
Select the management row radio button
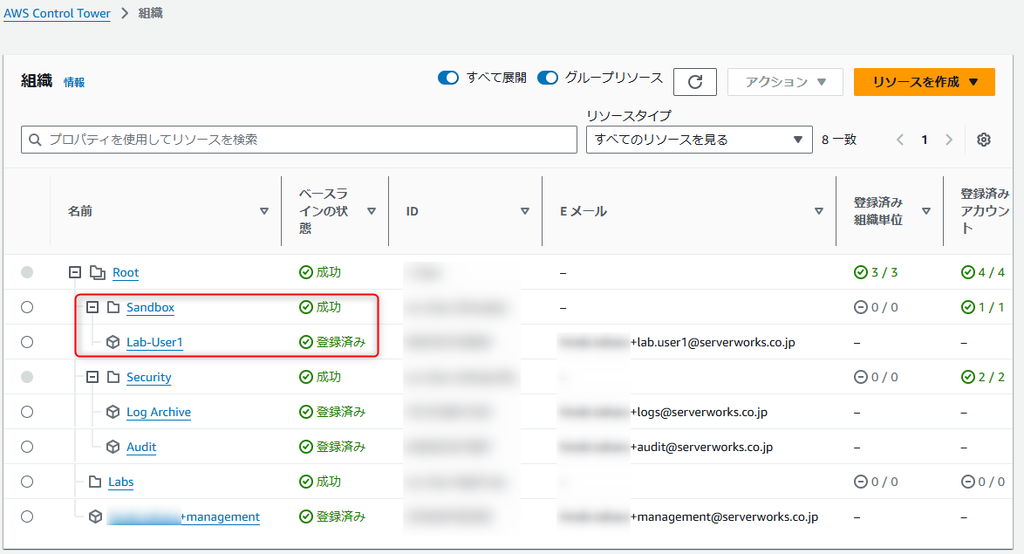(x=27, y=517)
